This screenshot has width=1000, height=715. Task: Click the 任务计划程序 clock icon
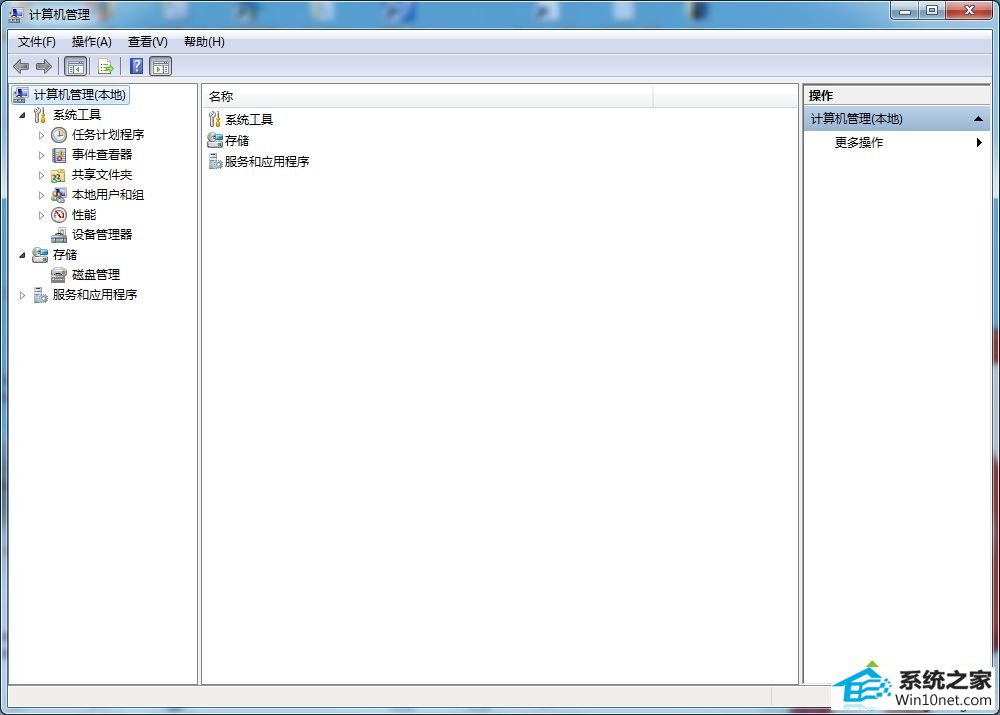(59, 135)
